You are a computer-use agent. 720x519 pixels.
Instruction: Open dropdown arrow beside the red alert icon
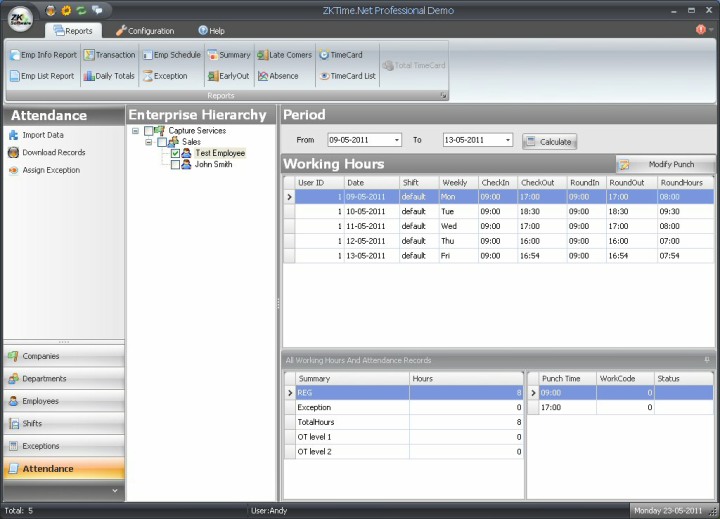(711, 29)
